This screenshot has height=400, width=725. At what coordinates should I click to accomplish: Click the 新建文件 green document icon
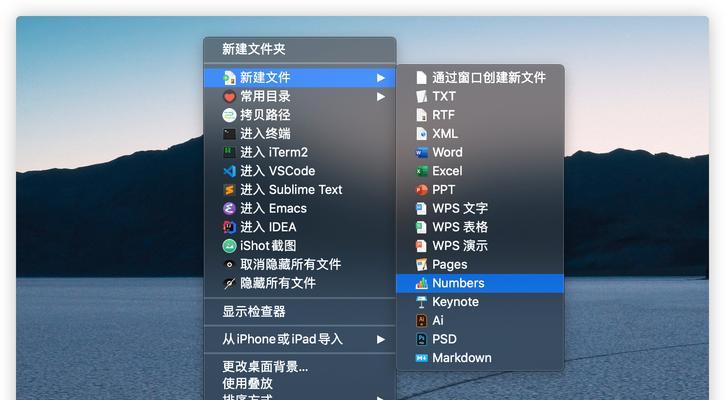[229, 78]
